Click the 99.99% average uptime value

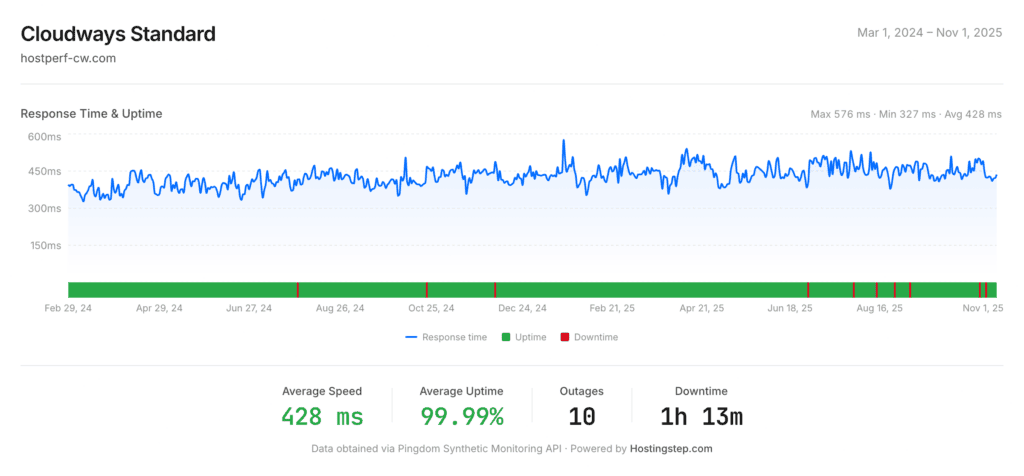[x=462, y=417]
